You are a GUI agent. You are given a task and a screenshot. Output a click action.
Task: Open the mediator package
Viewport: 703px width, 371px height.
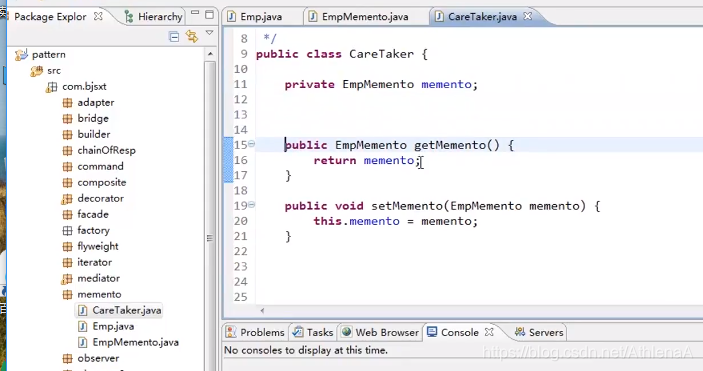coord(98,279)
